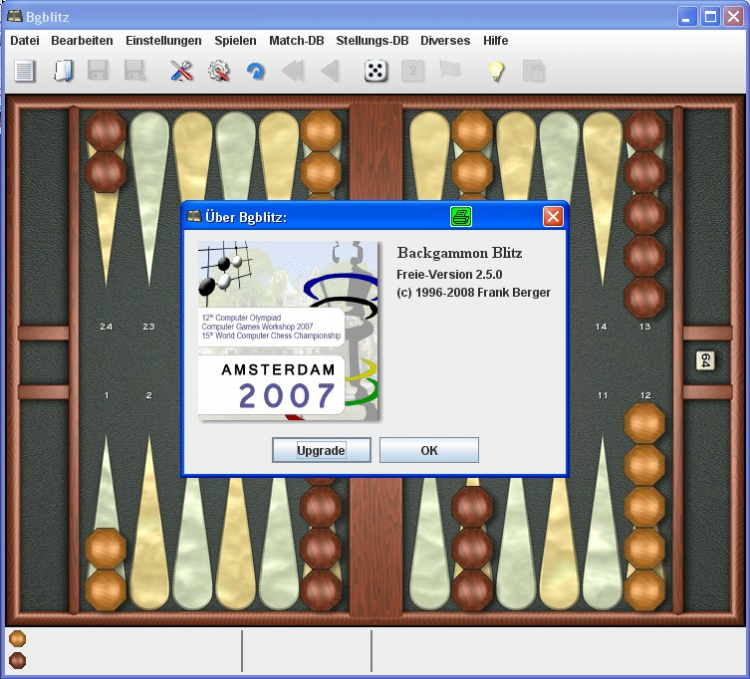Roll the dice with the toolbar icon
This screenshot has width=750, height=679.
[x=376, y=71]
